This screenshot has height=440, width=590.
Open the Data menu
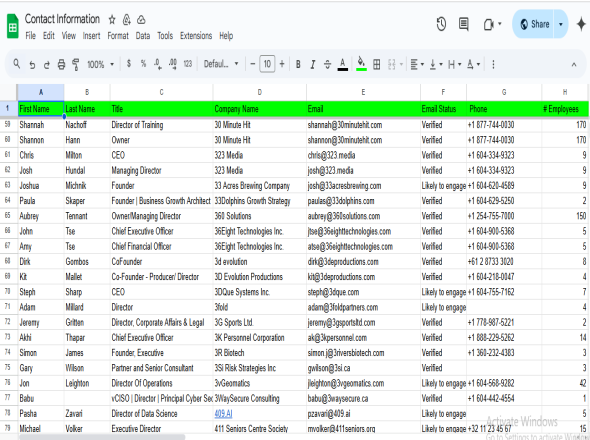143,36
